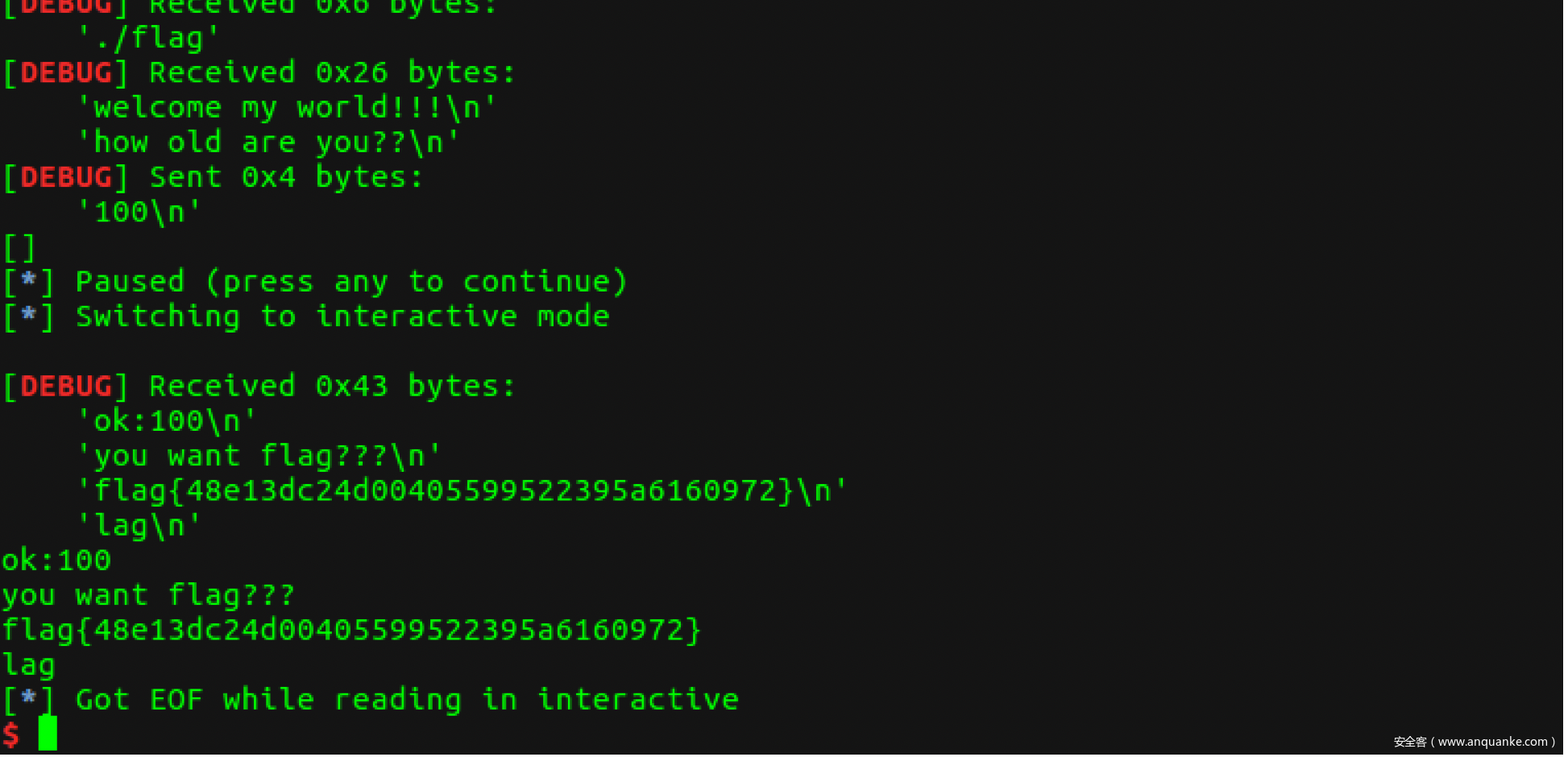This screenshot has width=1568, height=757.
Task: Click the quoted 'lag\n' debug string
Action: coord(139,526)
